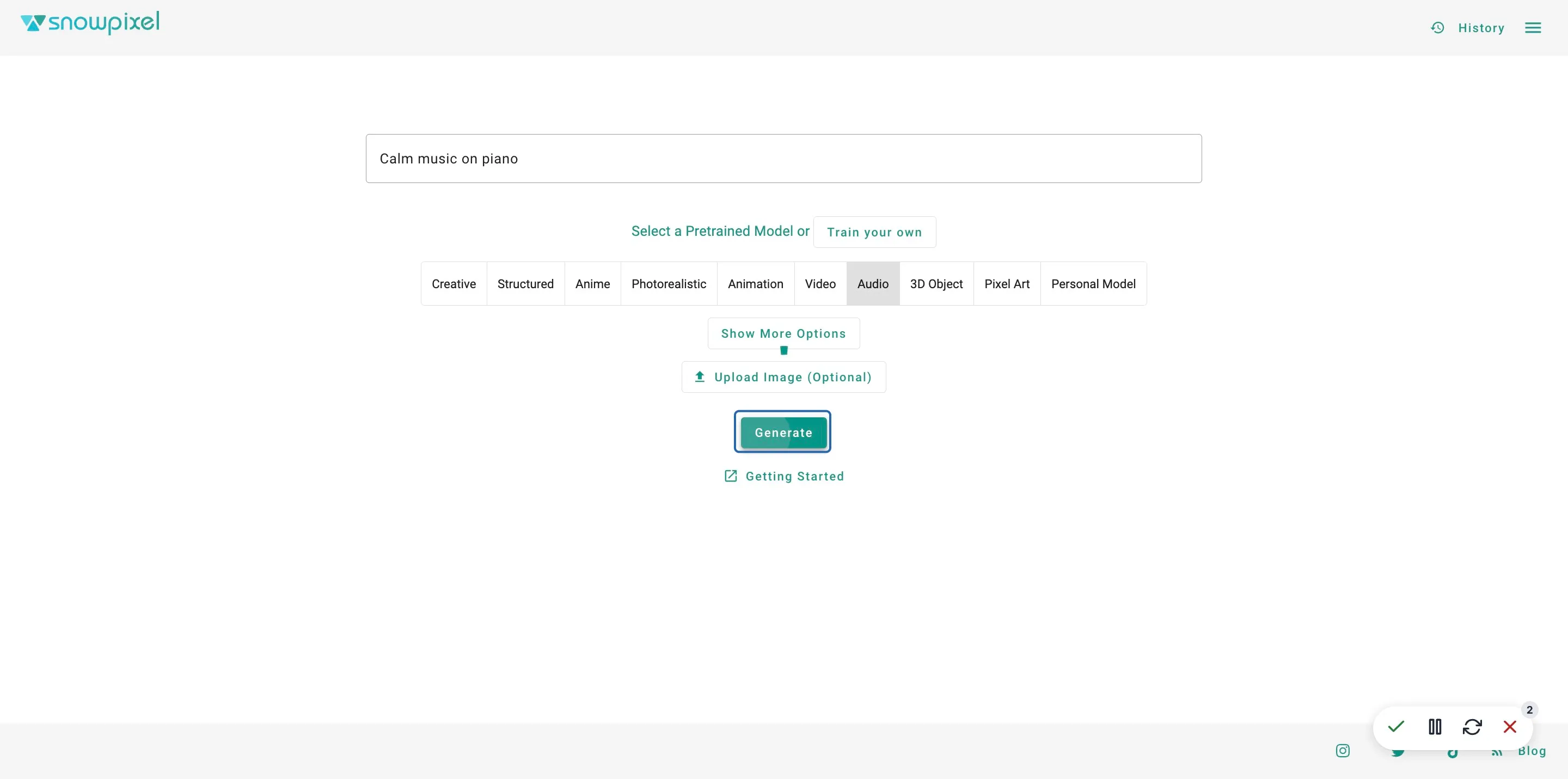This screenshot has height=779, width=1568.
Task: Click the snowpixel logo
Action: [90, 23]
